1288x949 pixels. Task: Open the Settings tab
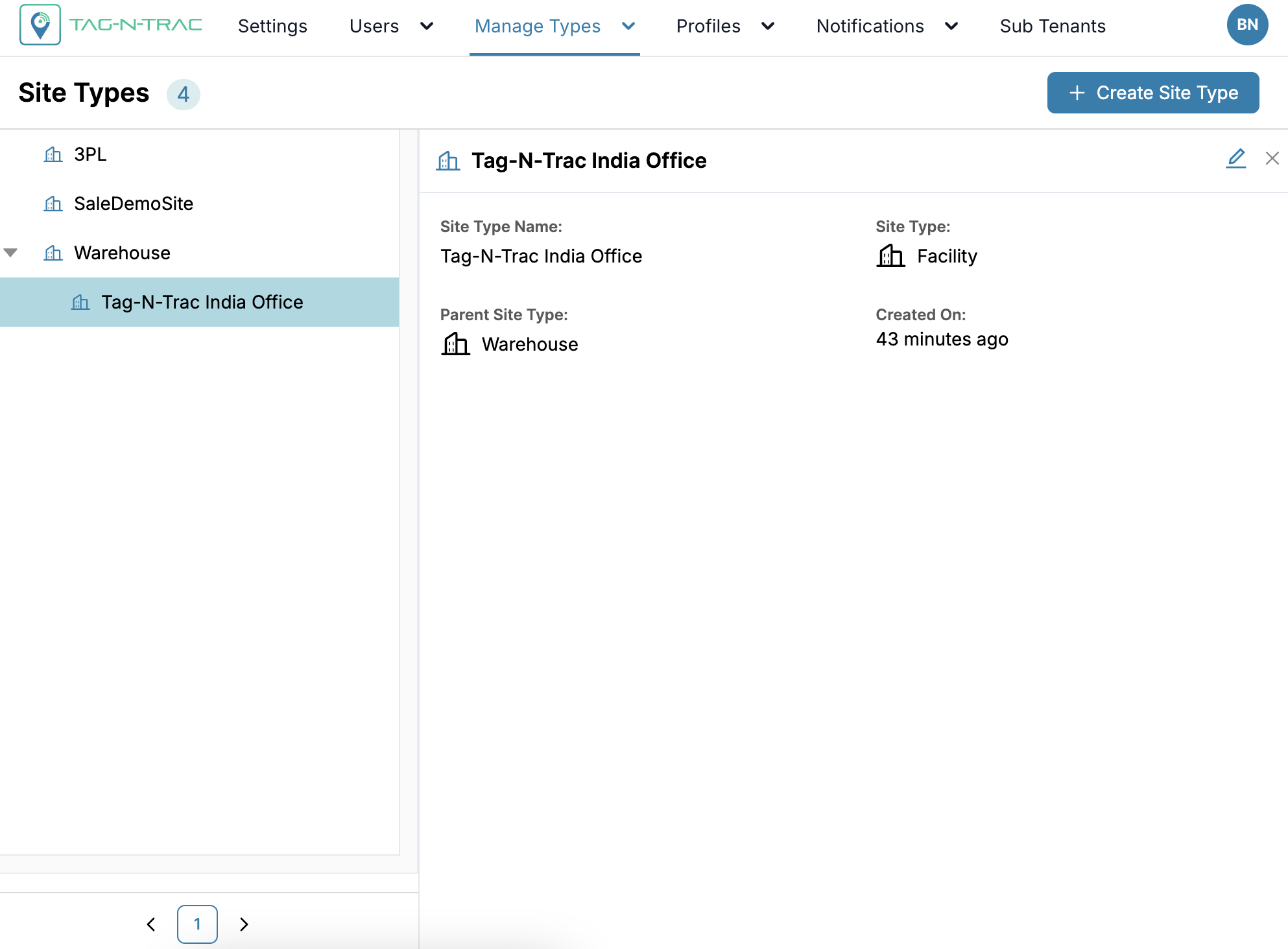tap(272, 26)
